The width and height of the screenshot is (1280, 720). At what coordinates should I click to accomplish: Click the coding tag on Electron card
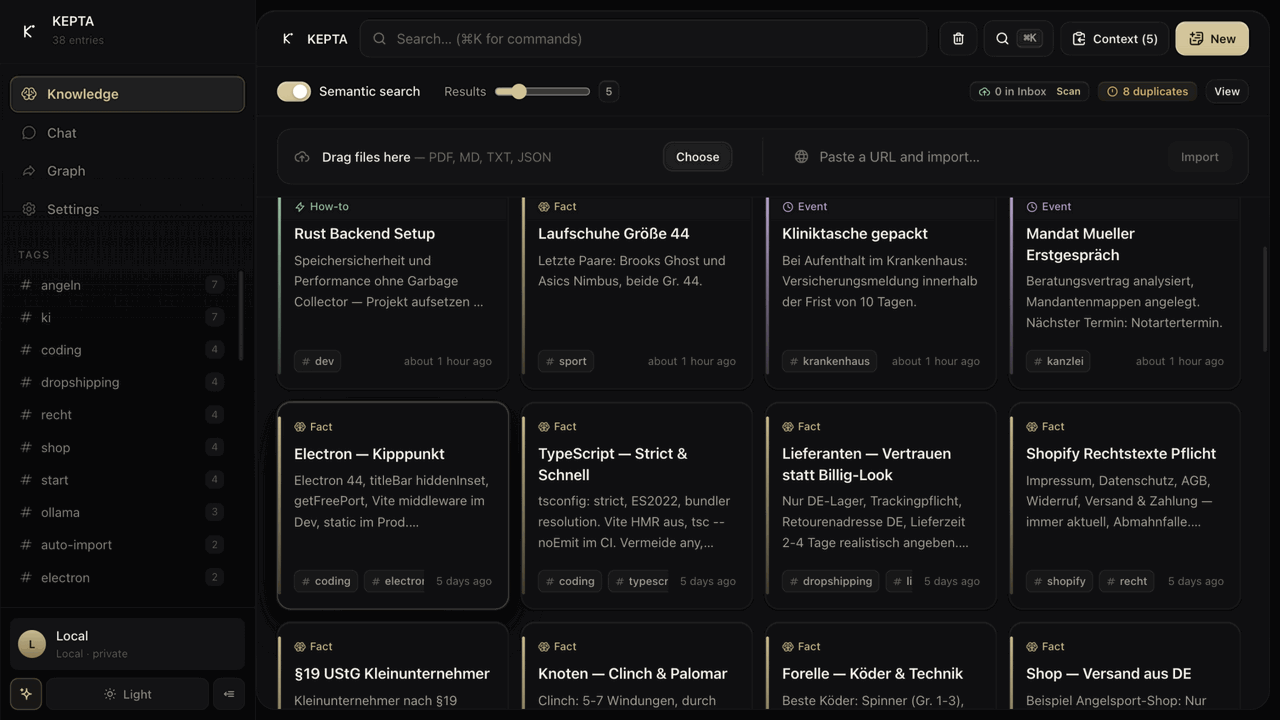326,581
